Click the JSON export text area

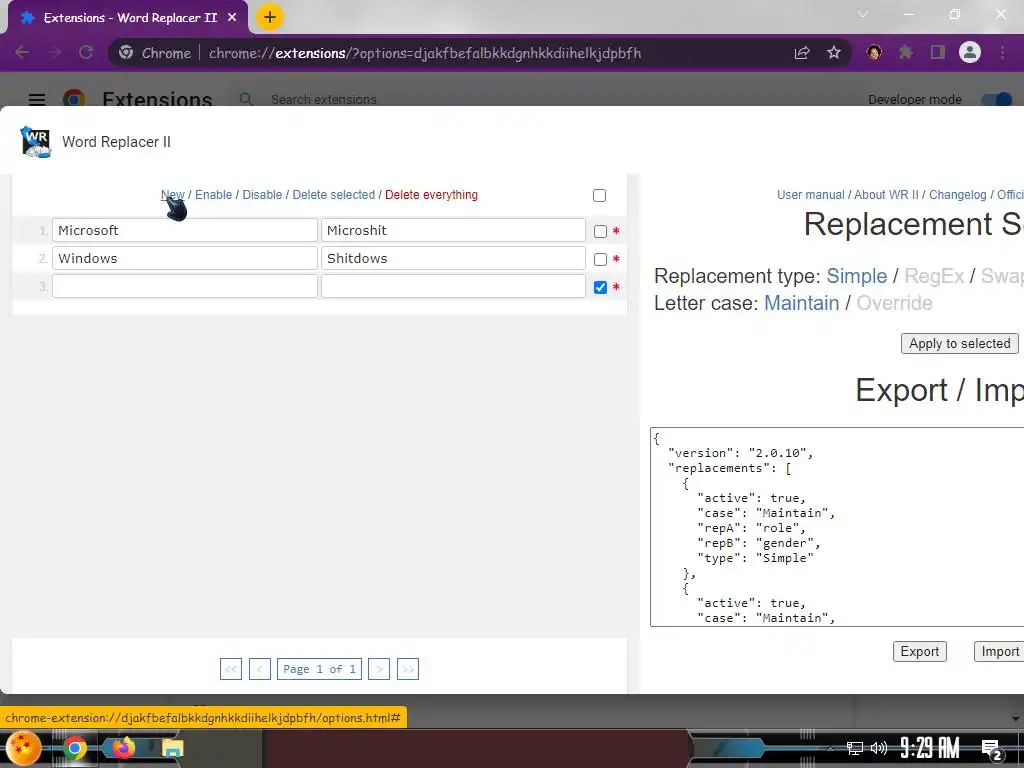pos(837,527)
